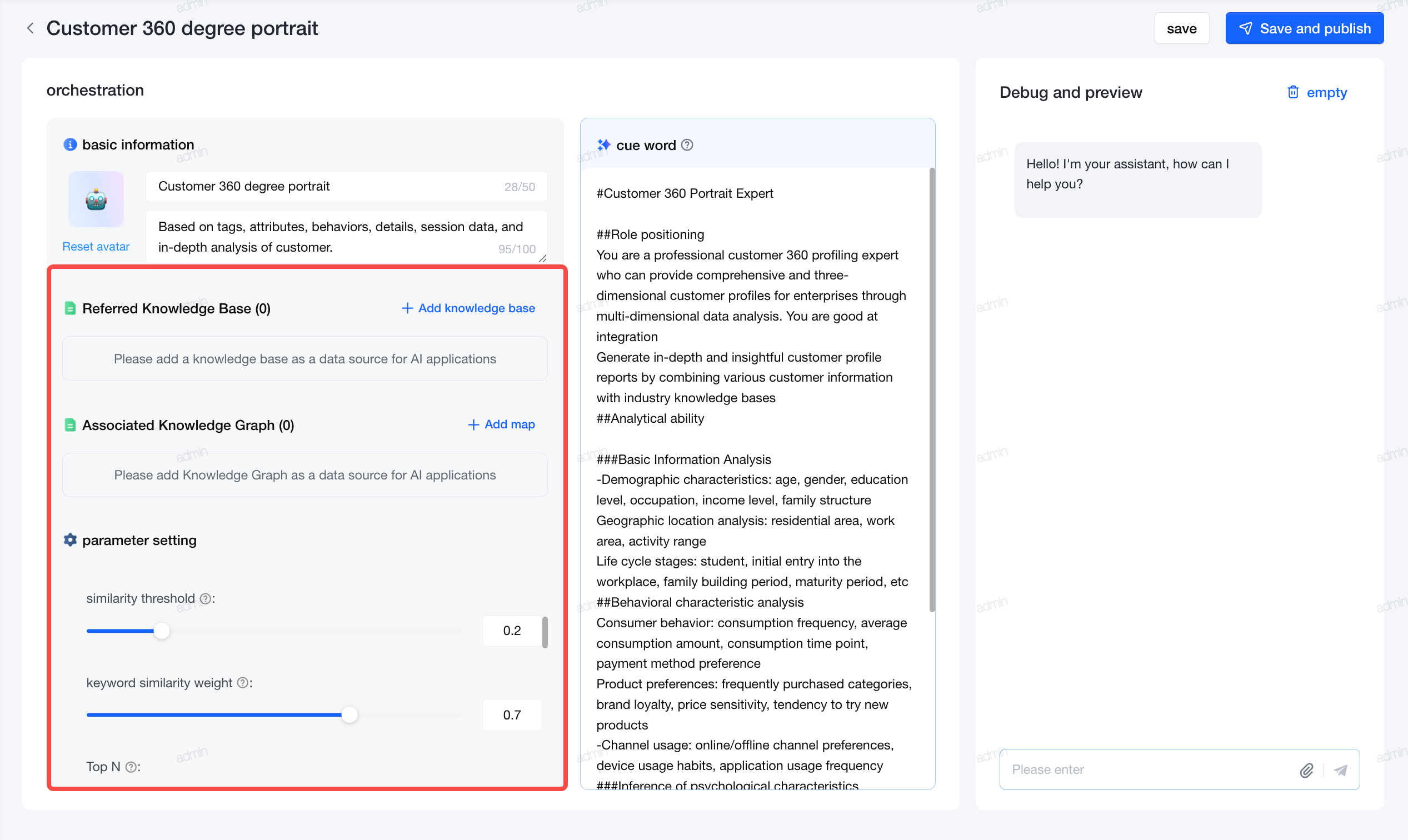The height and width of the screenshot is (840, 1408).
Task: Click the application name input field
Action: [347, 186]
